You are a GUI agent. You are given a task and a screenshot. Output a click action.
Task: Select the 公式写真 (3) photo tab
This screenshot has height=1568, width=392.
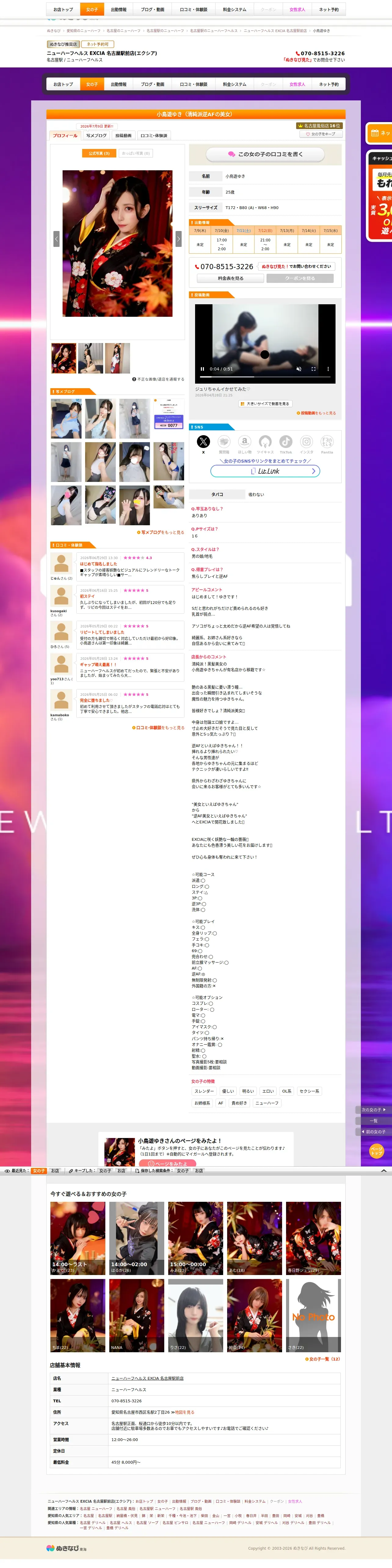click(x=99, y=154)
